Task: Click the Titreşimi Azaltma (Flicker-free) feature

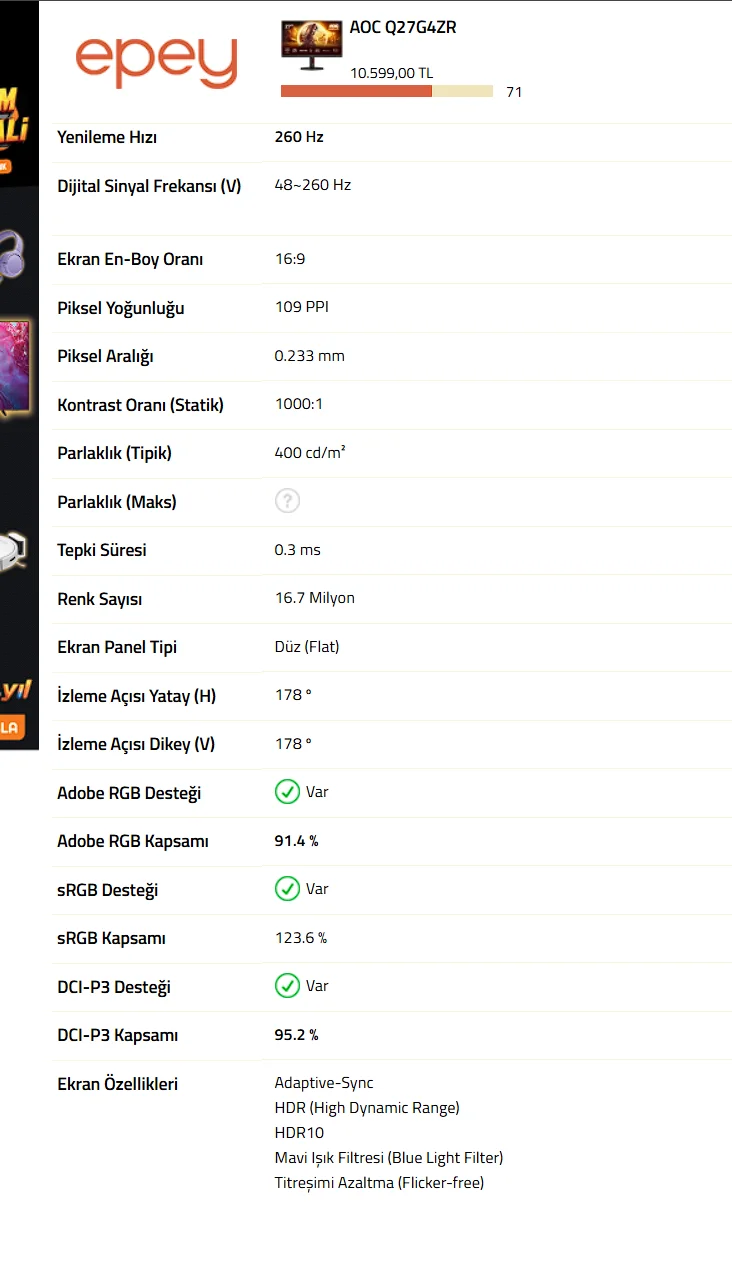Action: tap(379, 1183)
